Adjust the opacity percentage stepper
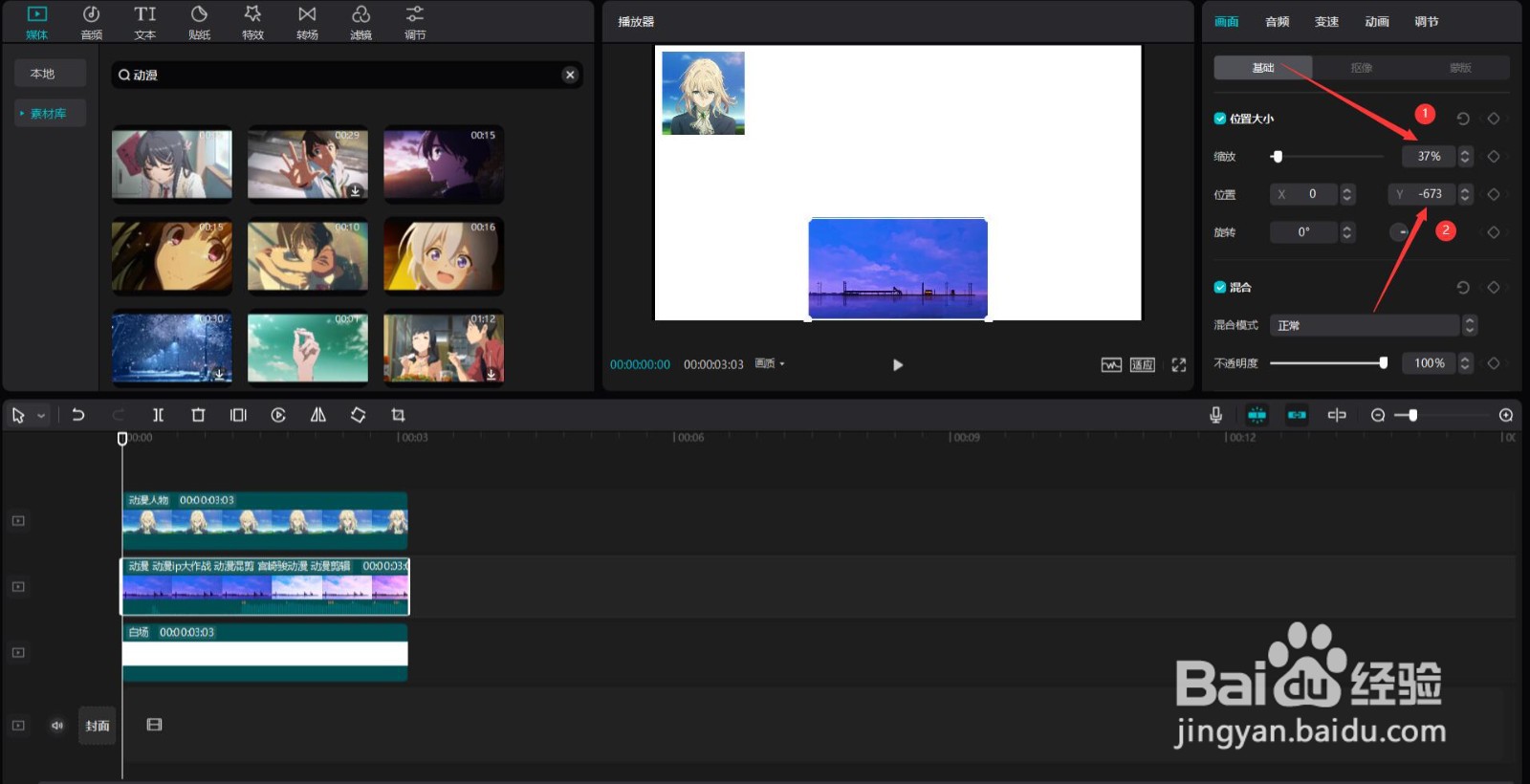This screenshot has width=1530, height=784. 1465,362
